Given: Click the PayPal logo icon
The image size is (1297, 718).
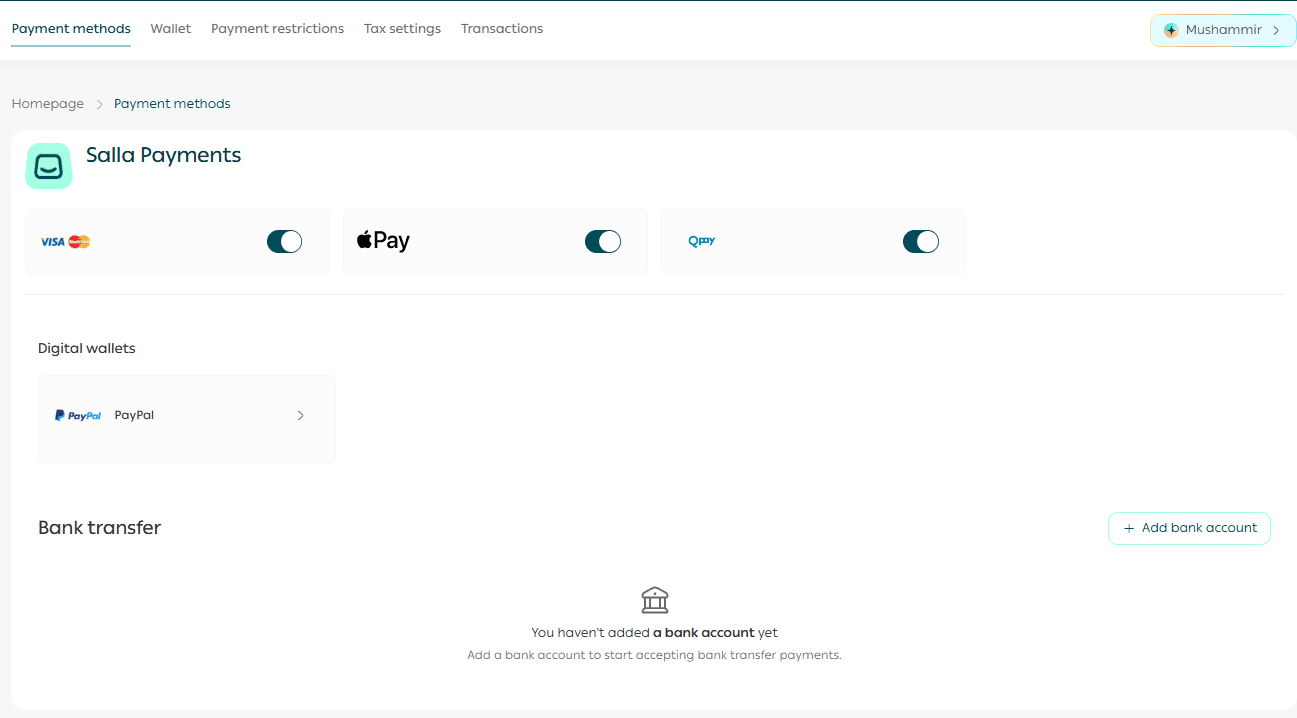Looking at the screenshot, I should (78, 415).
